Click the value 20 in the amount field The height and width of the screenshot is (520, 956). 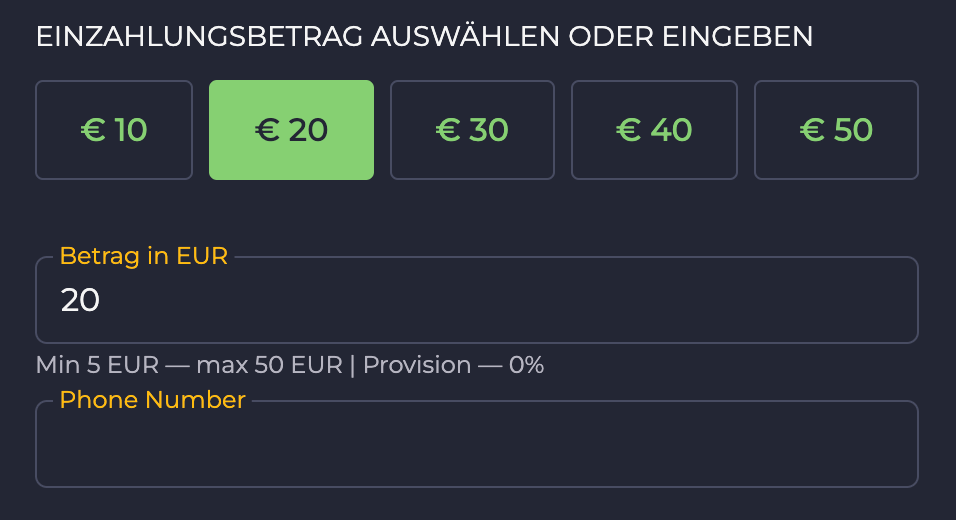80,300
